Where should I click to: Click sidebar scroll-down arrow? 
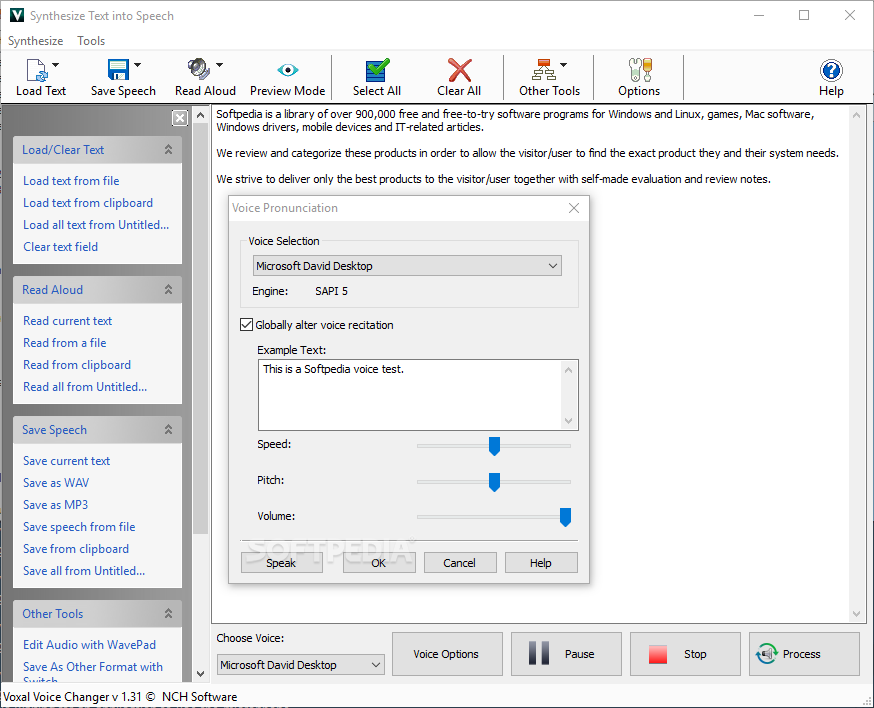pyautogui.click(x=201, y=673)
